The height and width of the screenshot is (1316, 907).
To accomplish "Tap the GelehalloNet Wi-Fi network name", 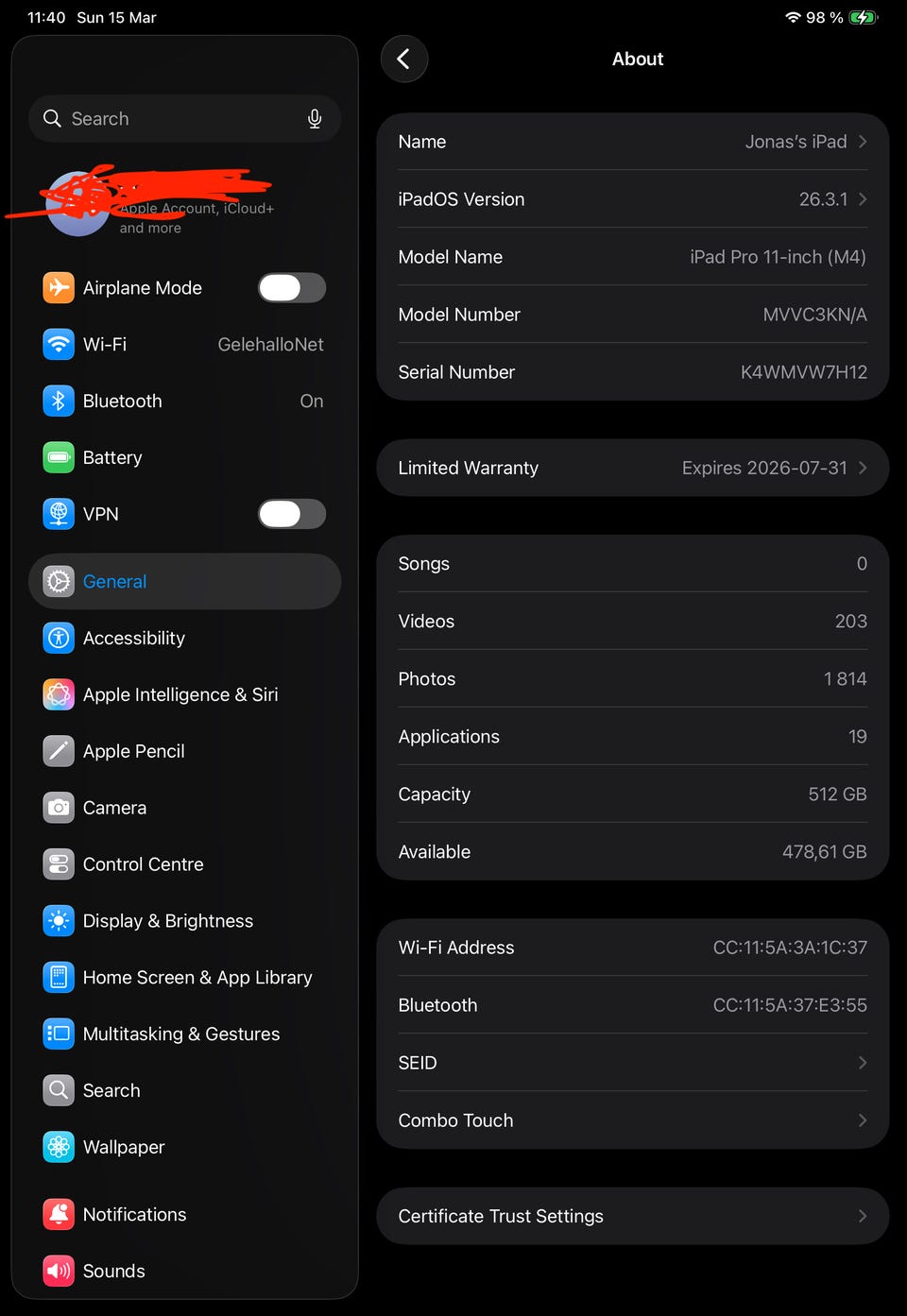I will (x=270, y=344).
